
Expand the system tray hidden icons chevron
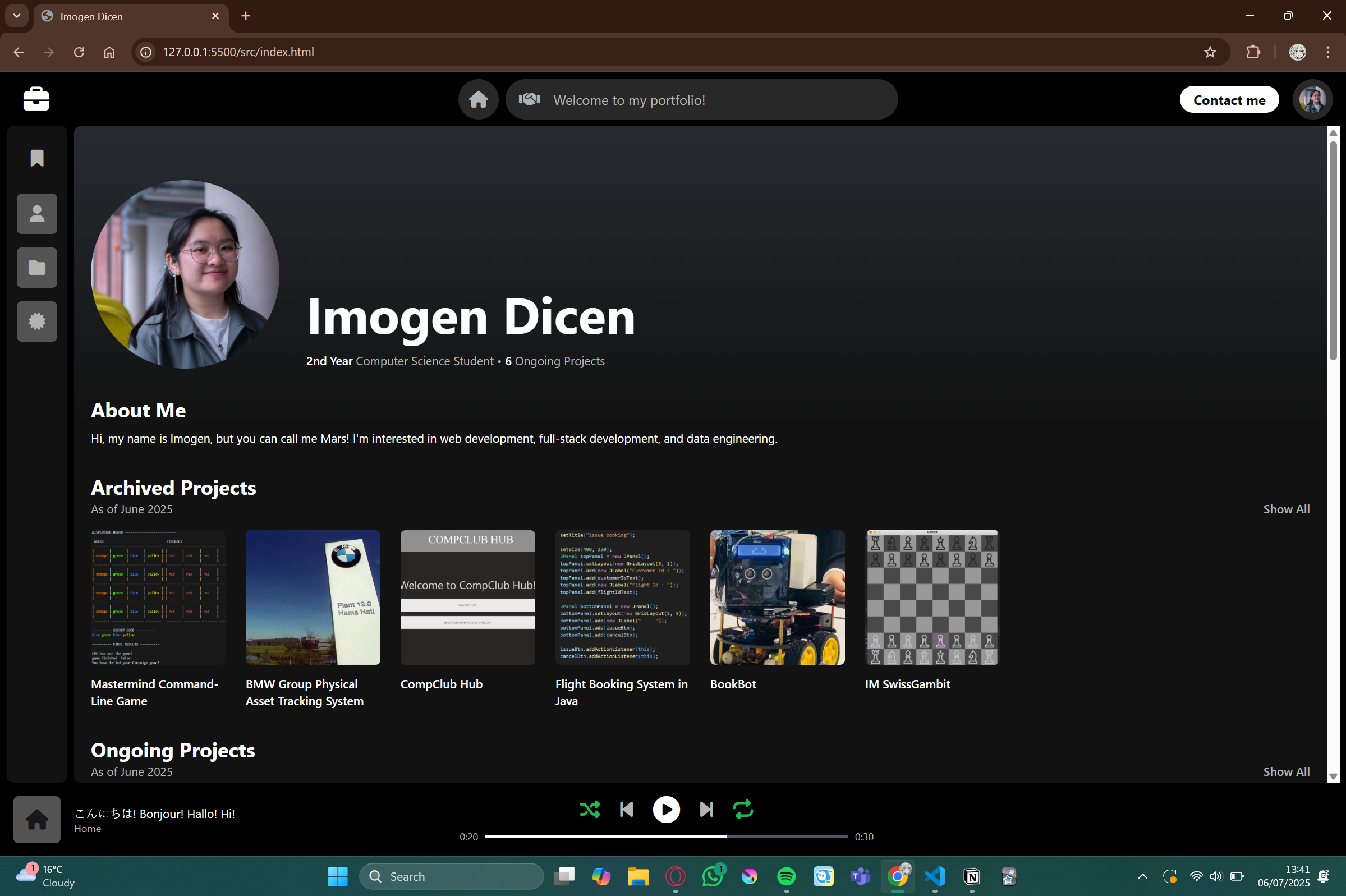click(1143, 876)
